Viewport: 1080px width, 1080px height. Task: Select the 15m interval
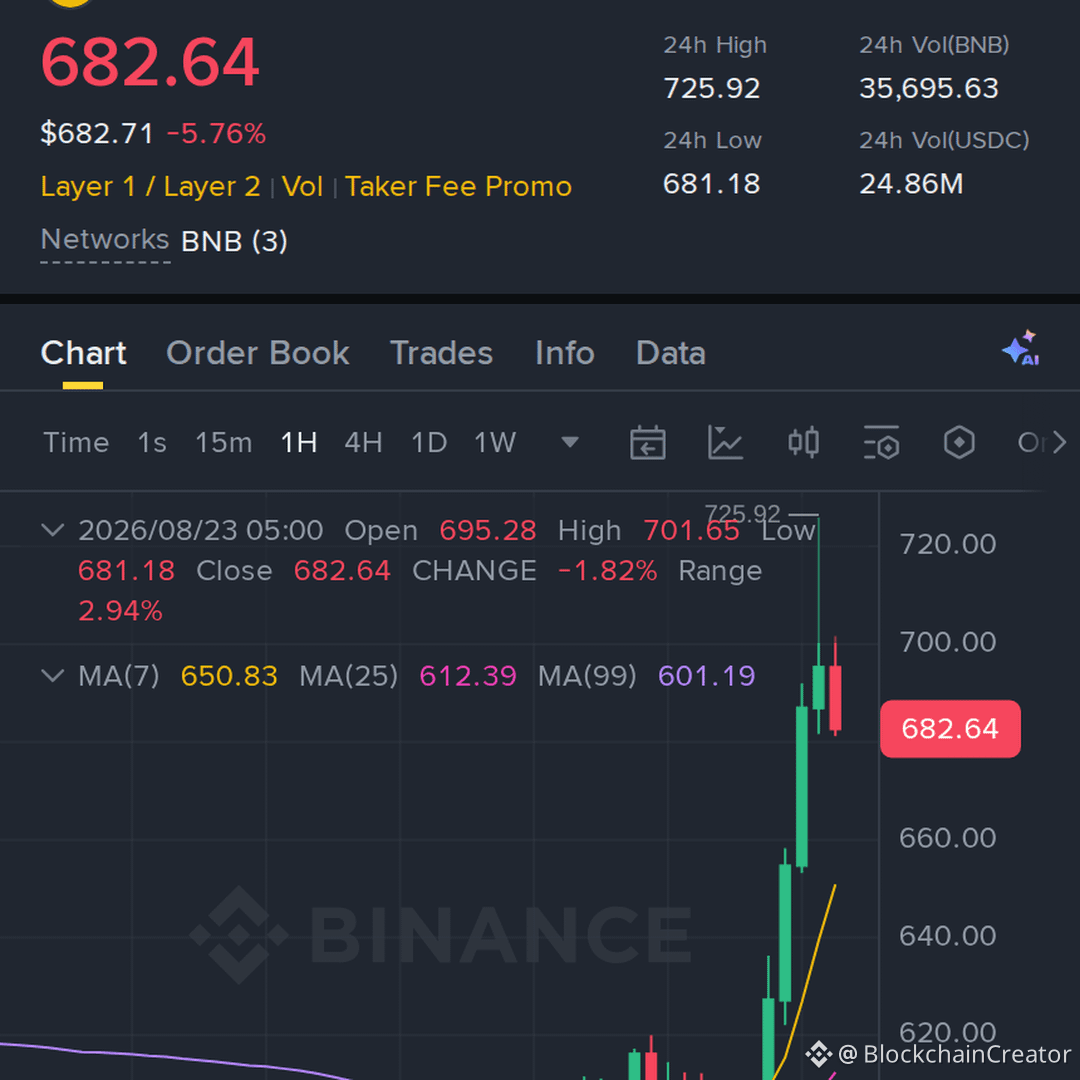coord(223,442)
